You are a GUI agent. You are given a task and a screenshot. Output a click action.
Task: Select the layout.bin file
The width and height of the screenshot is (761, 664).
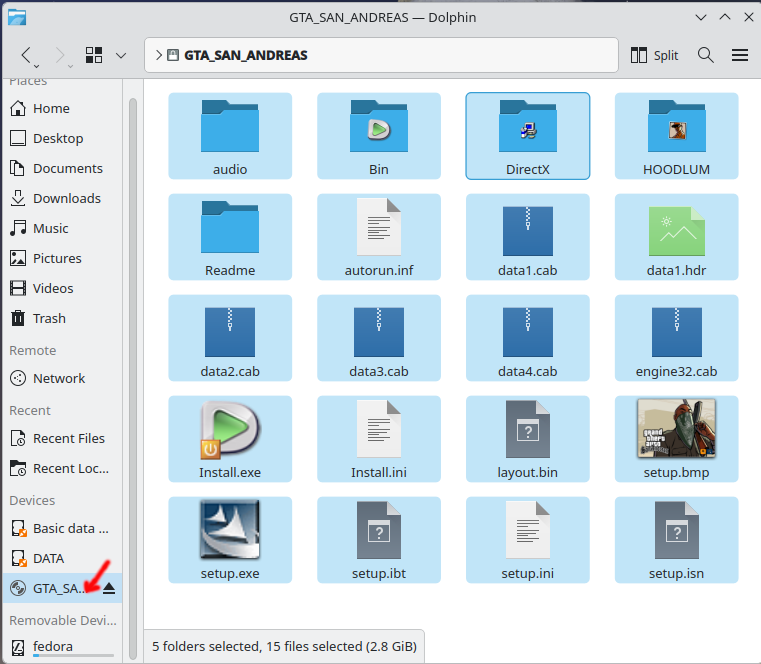point(528,439)
